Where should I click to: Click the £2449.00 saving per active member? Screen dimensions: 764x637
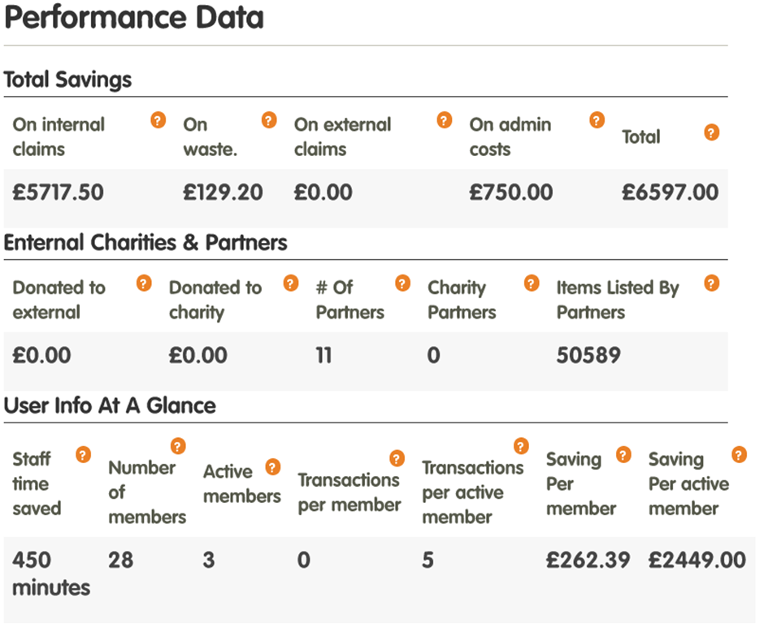pyautogui.click(x=697, y=560)
